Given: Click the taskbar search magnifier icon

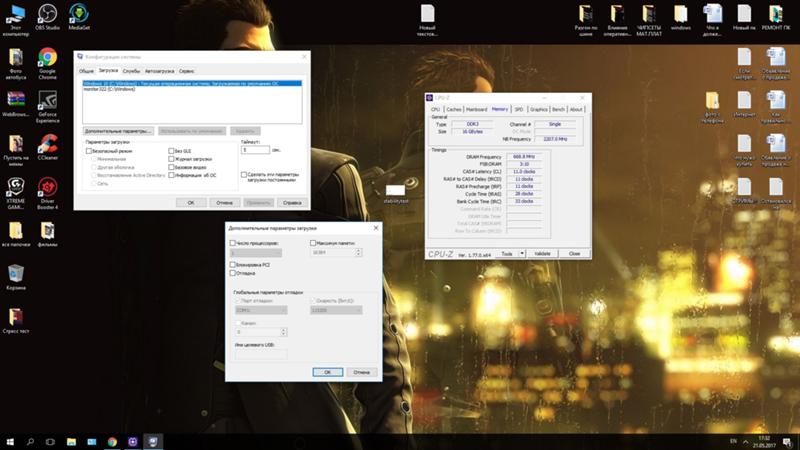Looking at the screenshot, I should [30, 441].
